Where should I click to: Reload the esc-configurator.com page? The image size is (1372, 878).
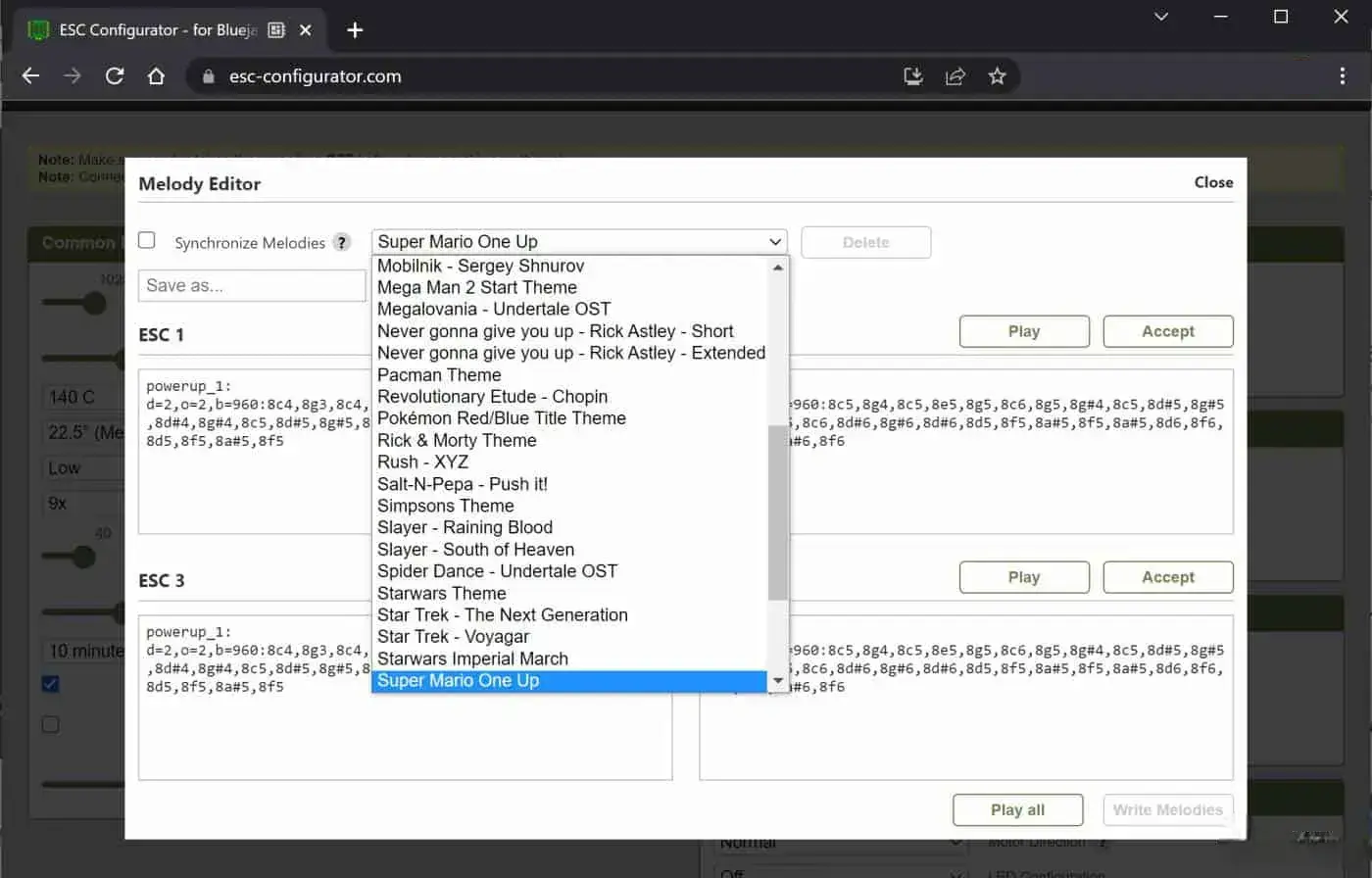tap(116, 75)
